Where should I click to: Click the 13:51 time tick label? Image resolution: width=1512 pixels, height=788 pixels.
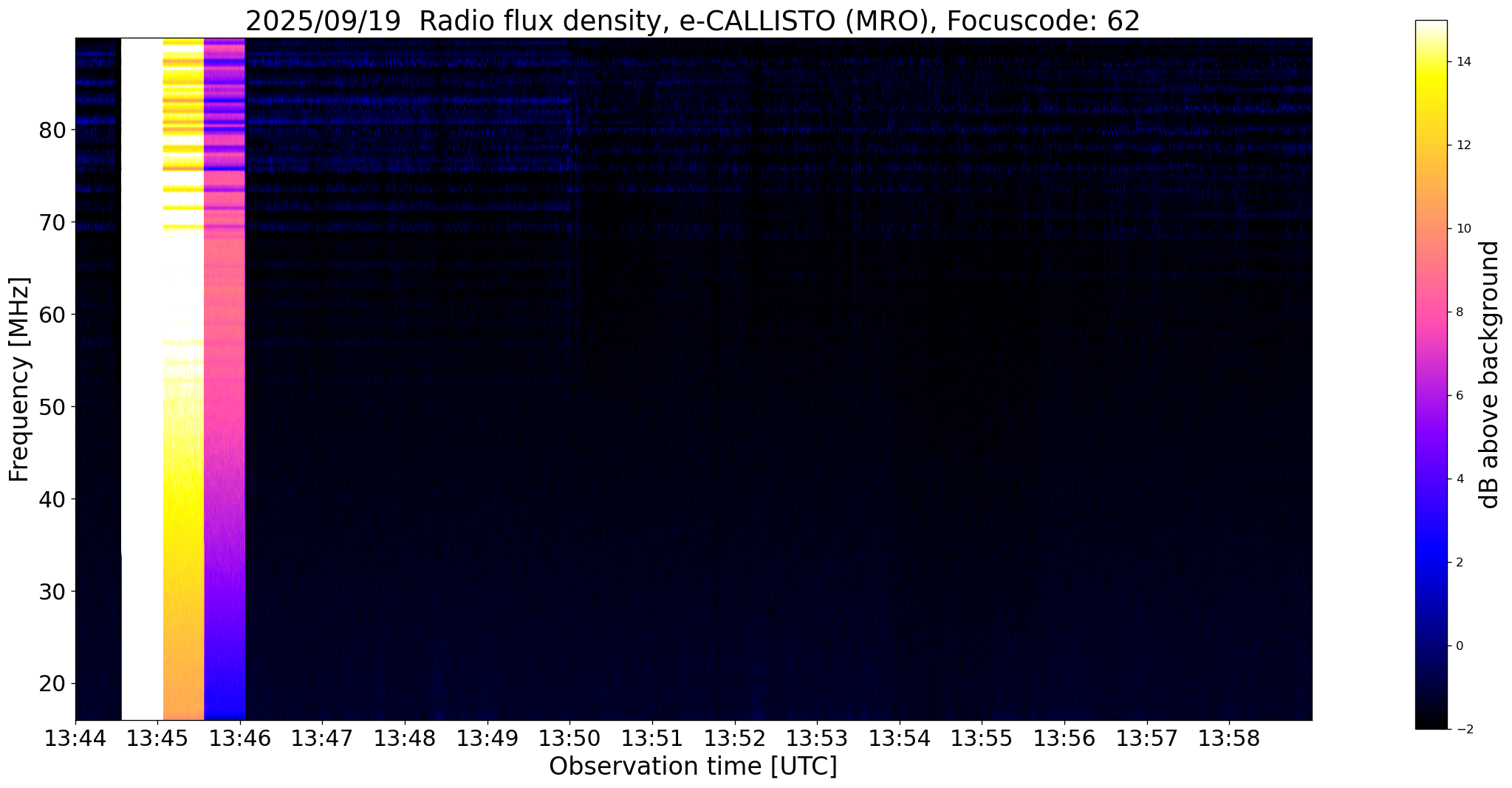point(652,739)
